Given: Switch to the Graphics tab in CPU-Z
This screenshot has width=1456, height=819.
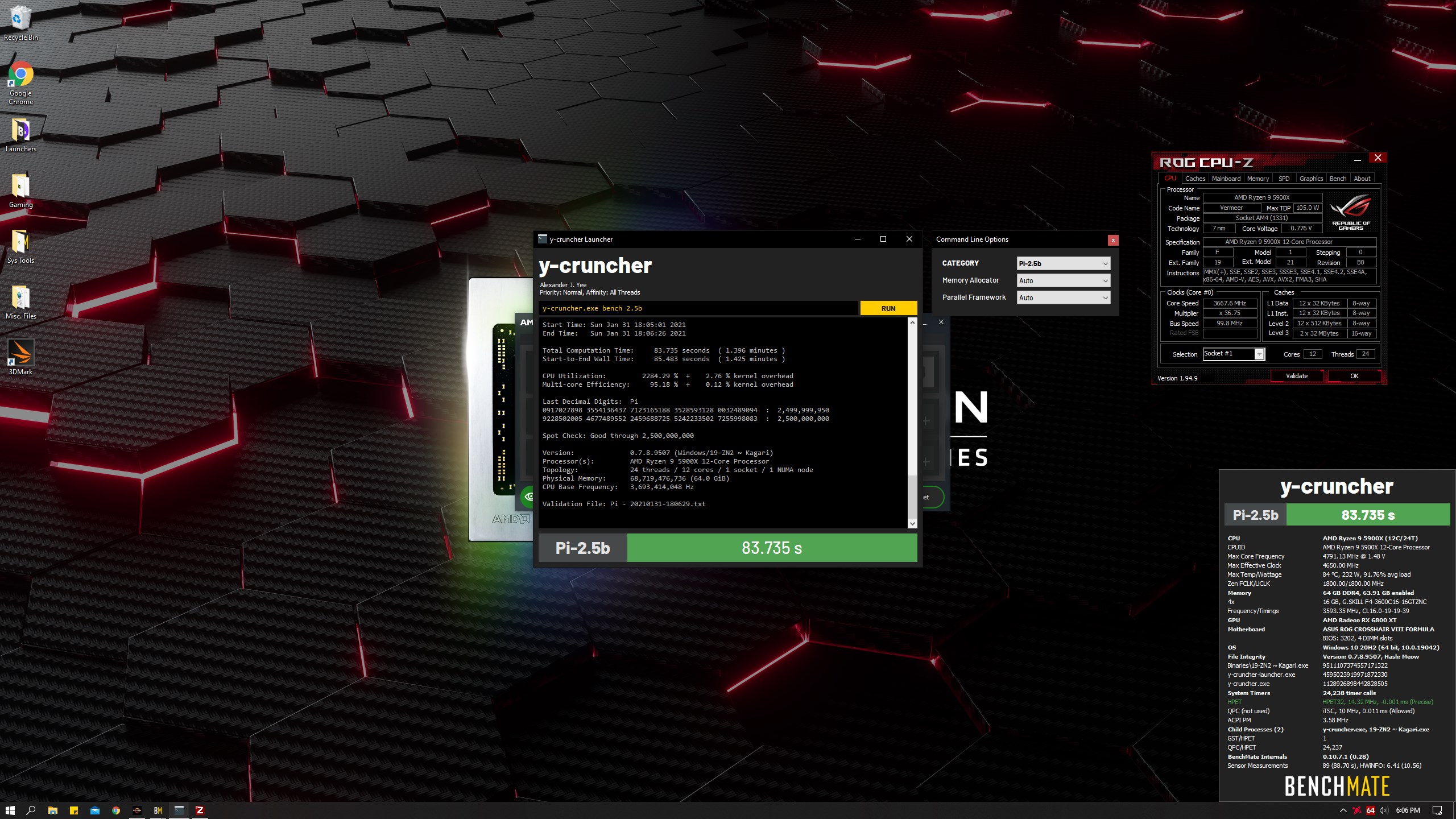Looking at the screenshot, I should [1311, 179].
